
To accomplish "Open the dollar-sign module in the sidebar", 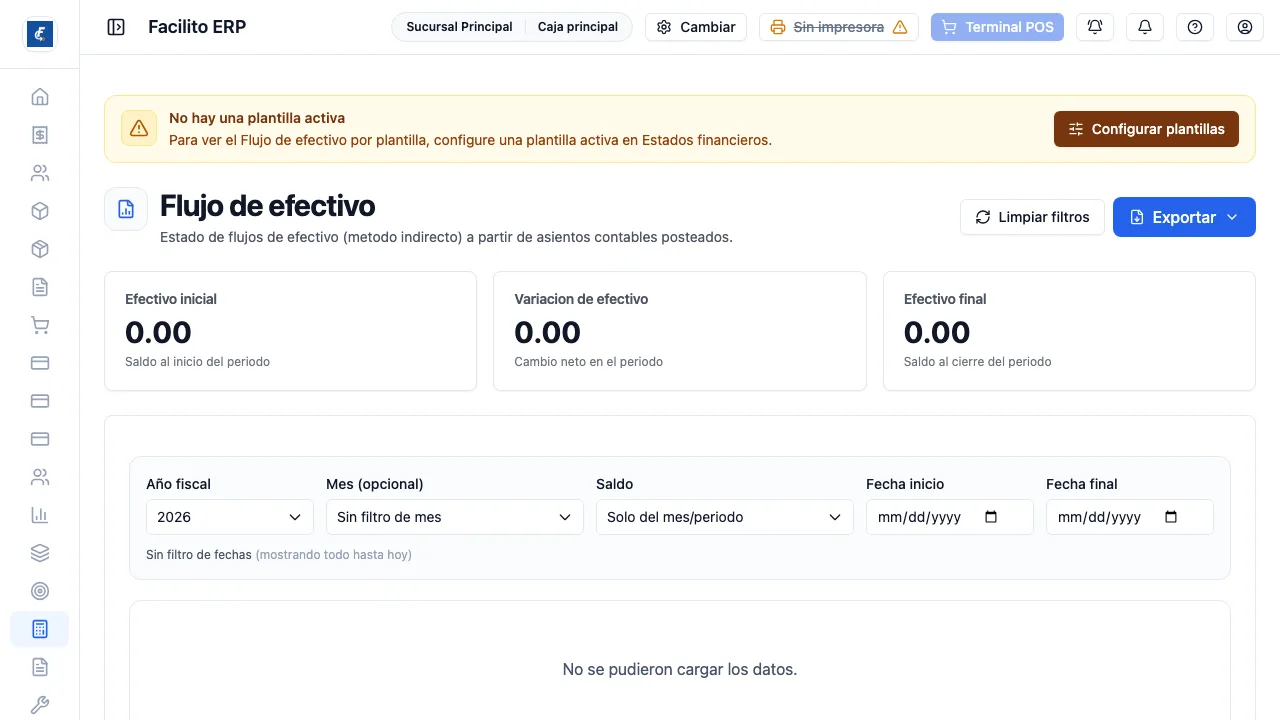I will 40,135.
